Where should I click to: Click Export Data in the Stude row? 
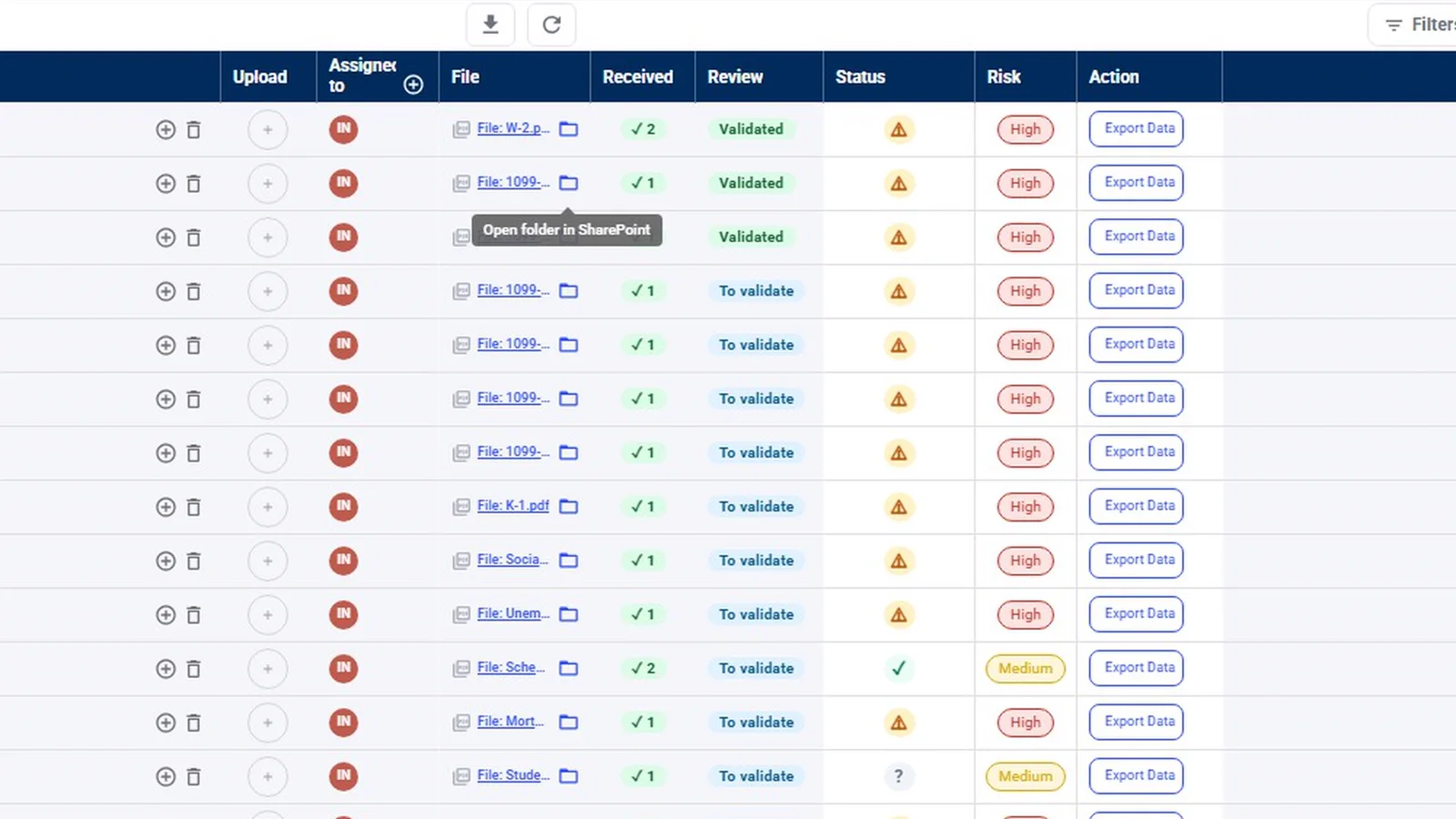tap(1137, 775)
